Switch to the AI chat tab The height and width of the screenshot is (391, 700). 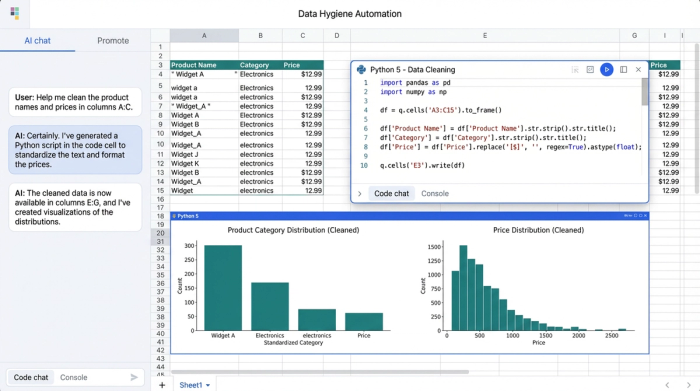click(x=38, y=41)
